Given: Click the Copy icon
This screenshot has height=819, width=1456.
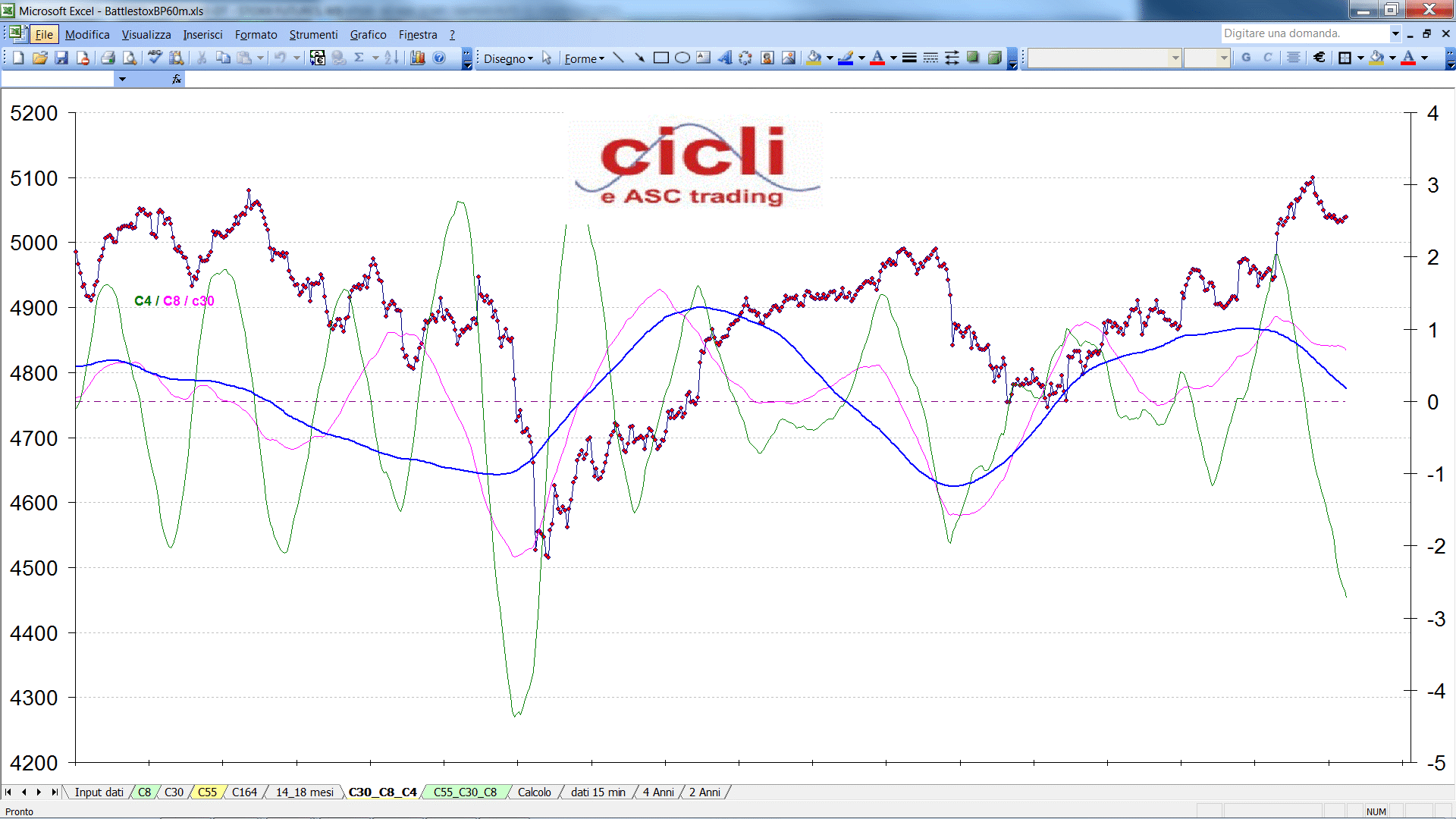Looking at the screenshot, I should click(223, 58).
